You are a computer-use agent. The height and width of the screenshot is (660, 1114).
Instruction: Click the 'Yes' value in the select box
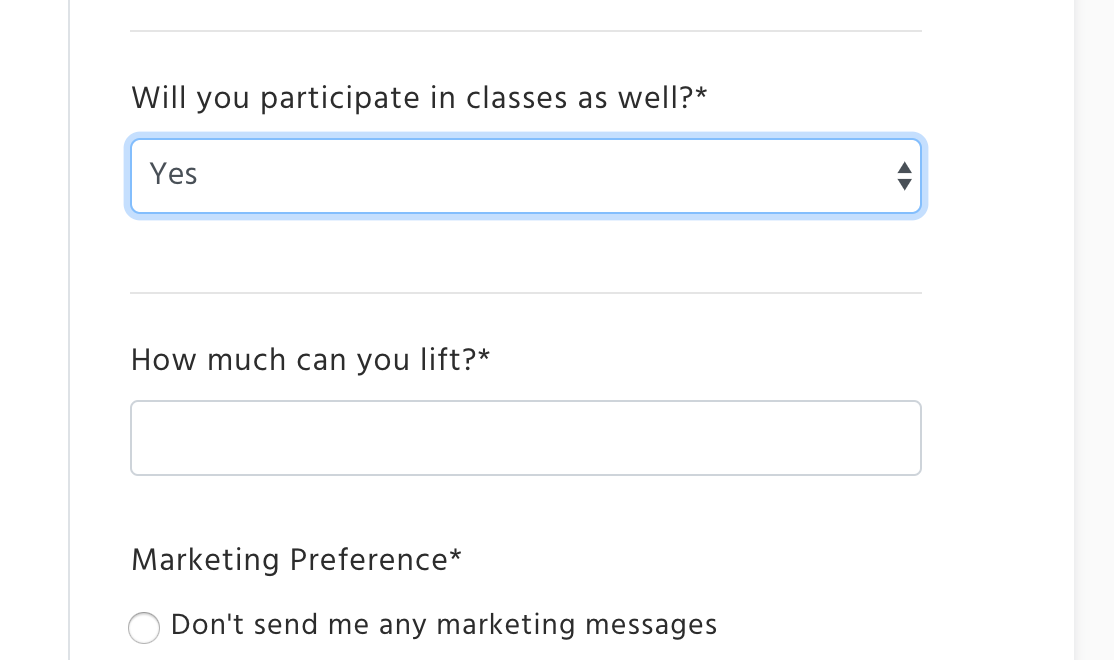point(174,174)
